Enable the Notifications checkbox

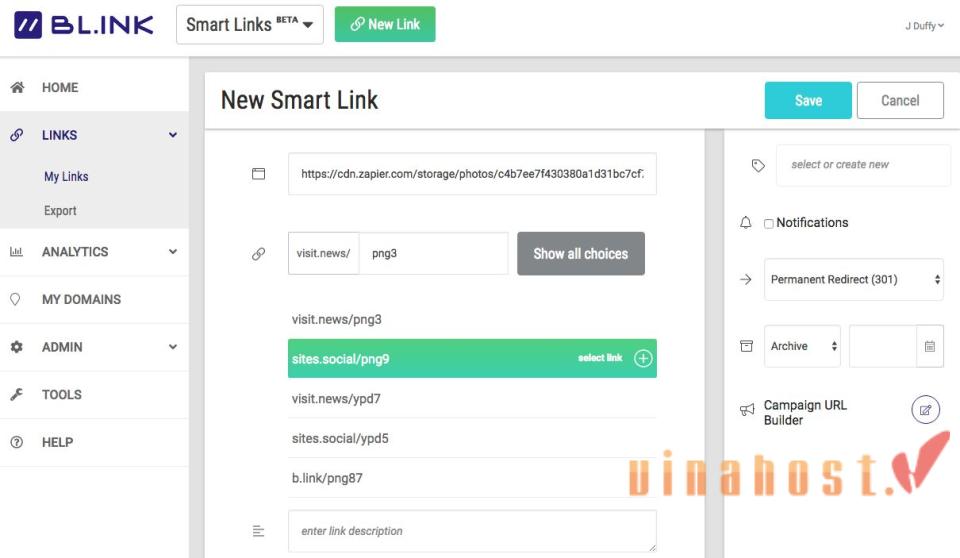[769, 223]
